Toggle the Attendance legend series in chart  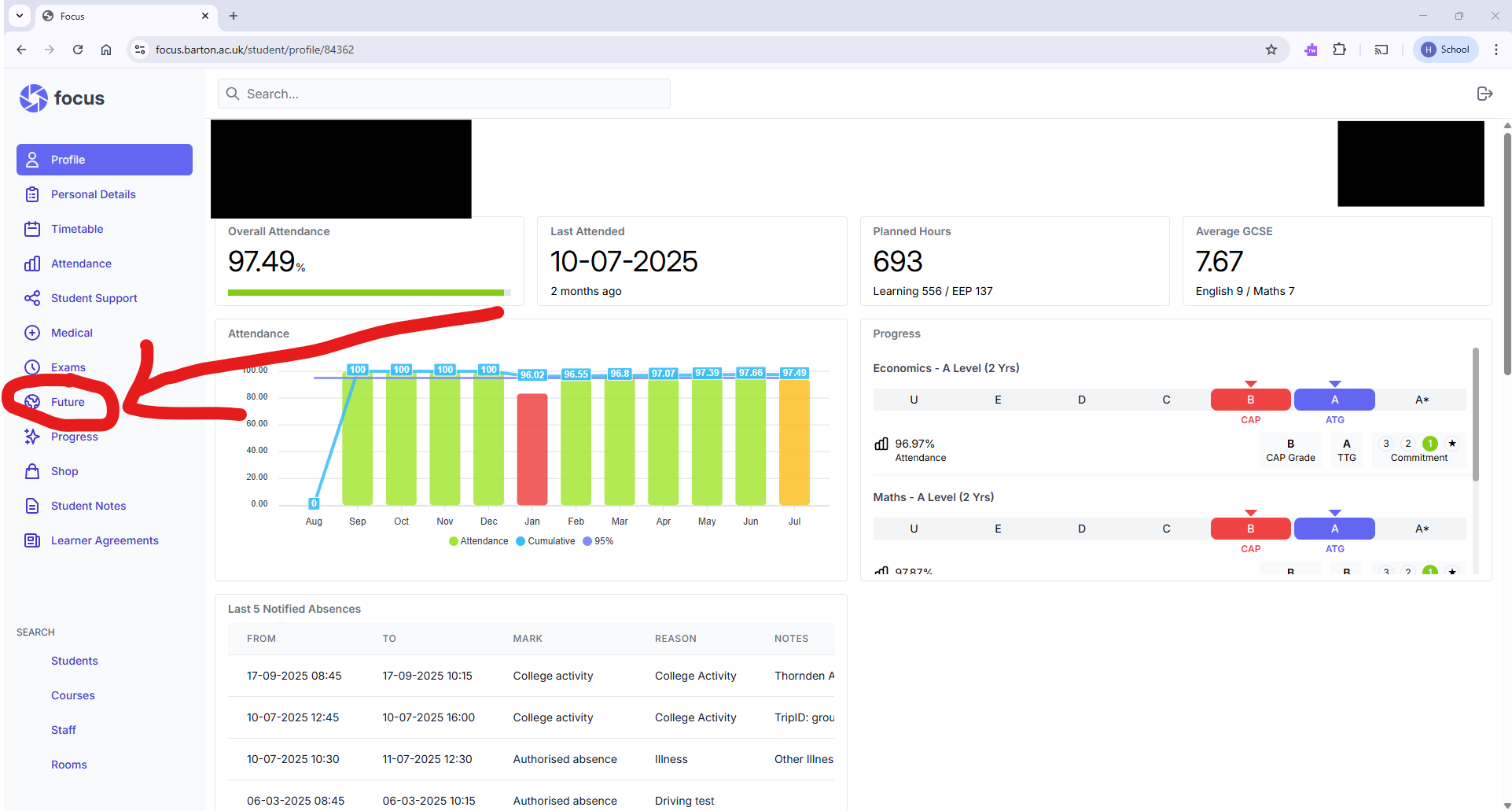tap(479, 541)
